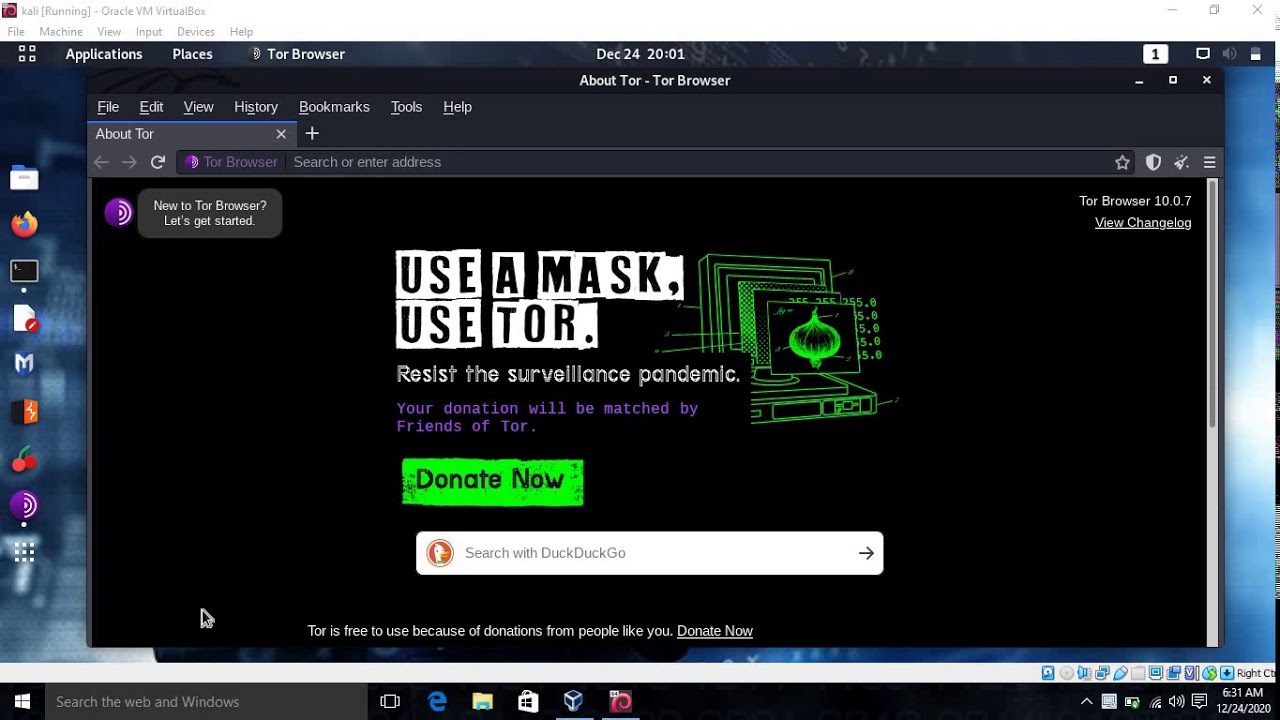The image size is (1280, 720).
Task: Click workspace indicator number 1
Action: coord(1155,54)
